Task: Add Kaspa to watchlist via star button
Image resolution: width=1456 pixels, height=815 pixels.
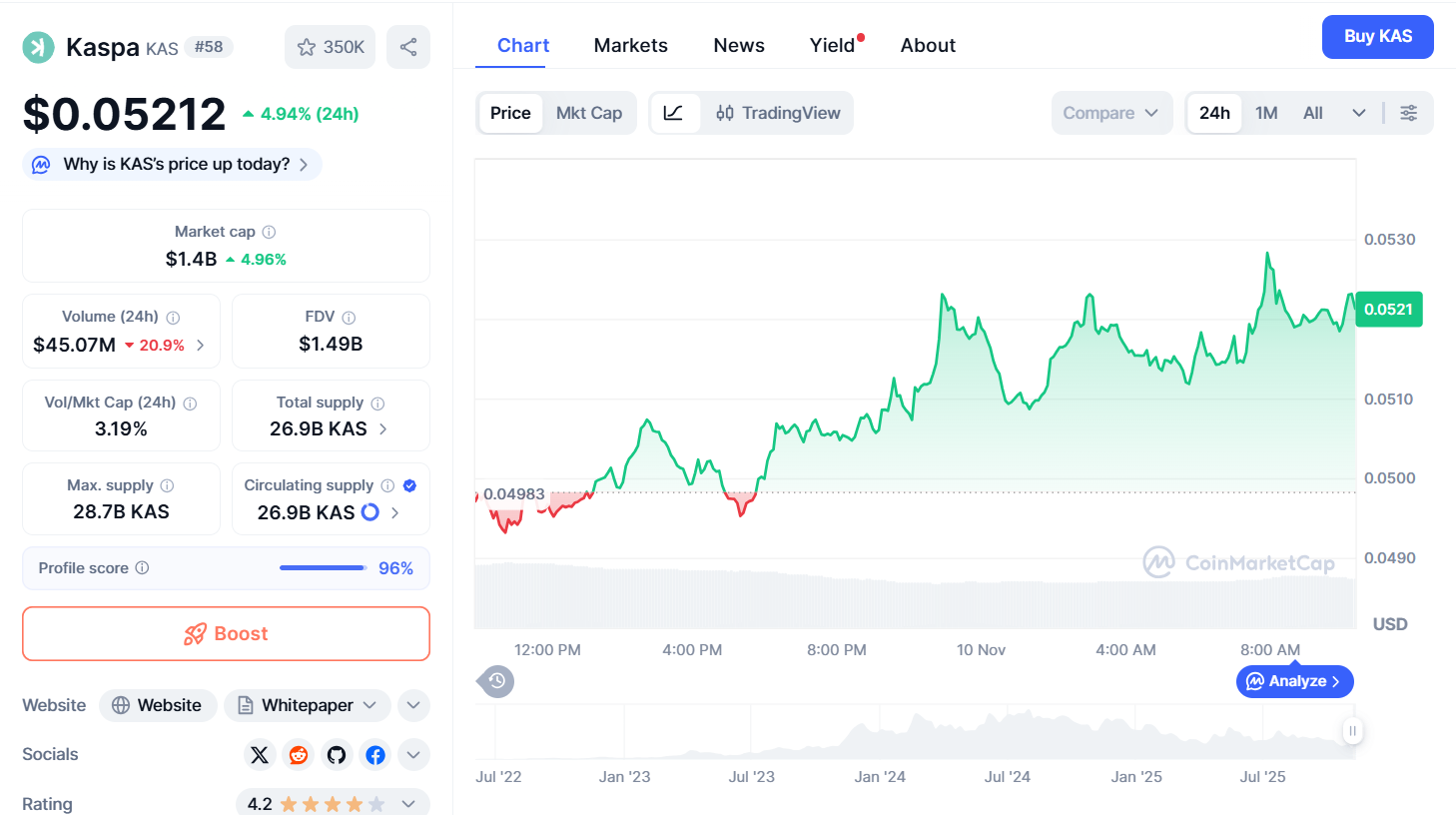Action: click(330, 47)
